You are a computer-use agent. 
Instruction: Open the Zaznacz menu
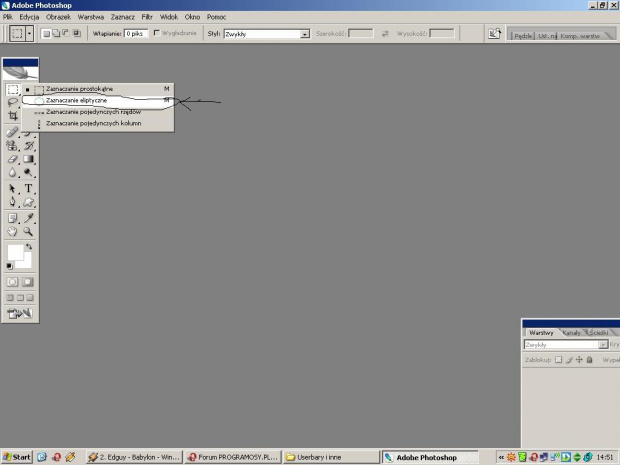coord(123,17)
